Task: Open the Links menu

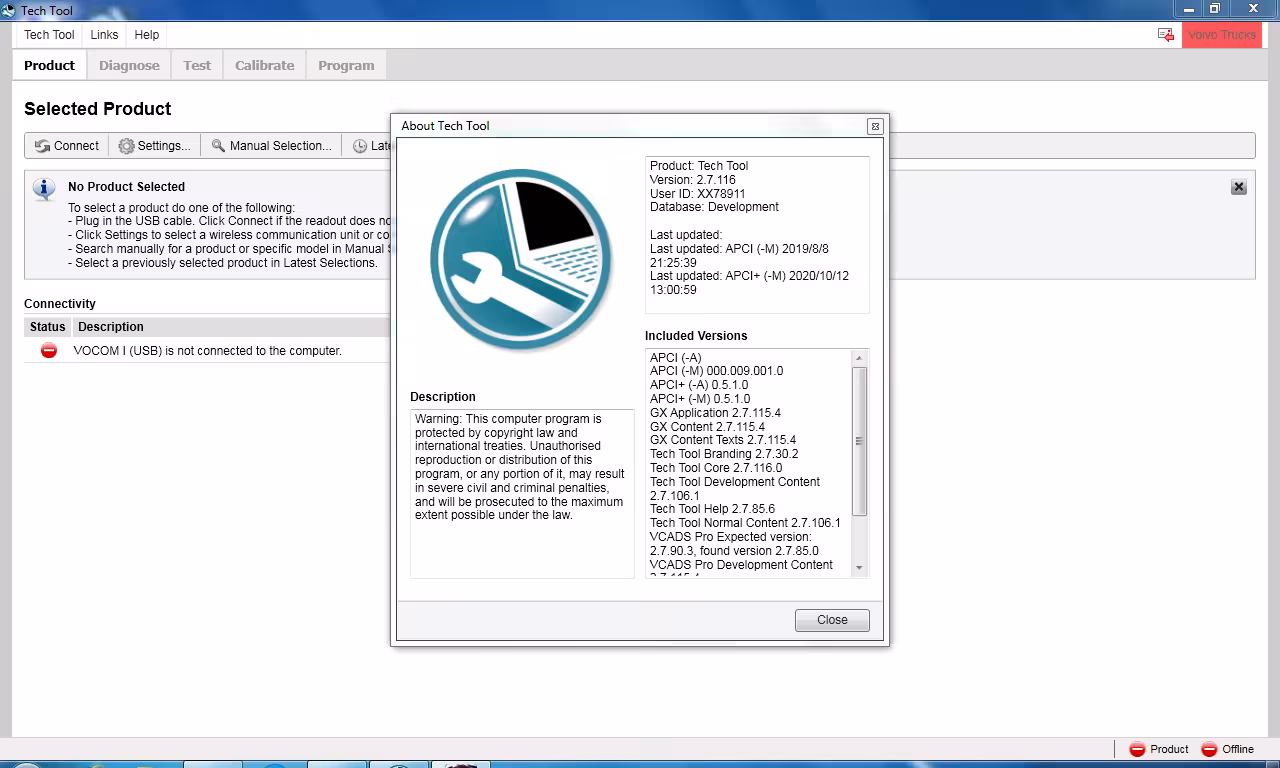Action: click(x=104, y=34)
